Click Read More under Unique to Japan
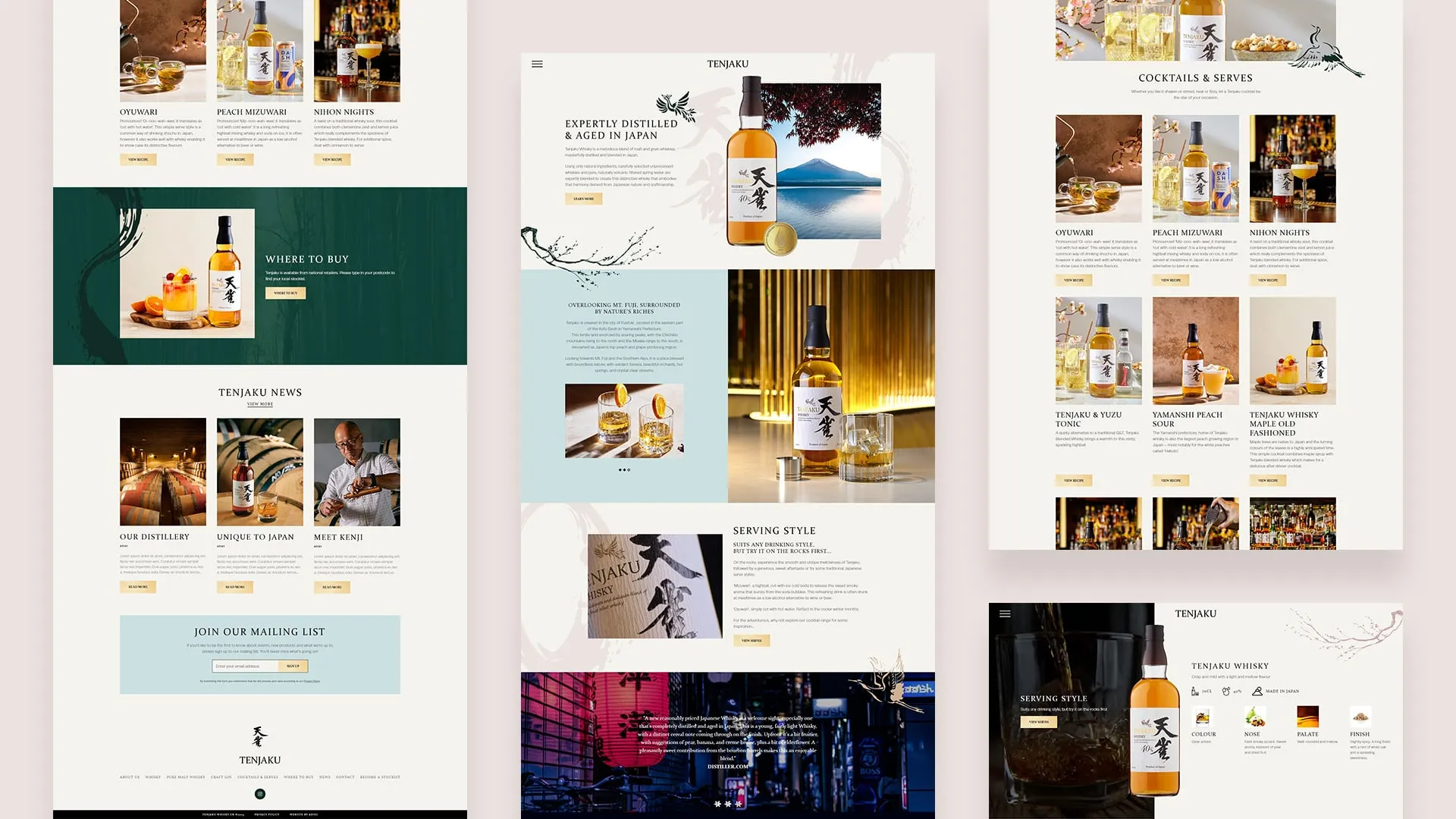The height and width of the screenshot is (819, 1456). (x=235, y=587)
